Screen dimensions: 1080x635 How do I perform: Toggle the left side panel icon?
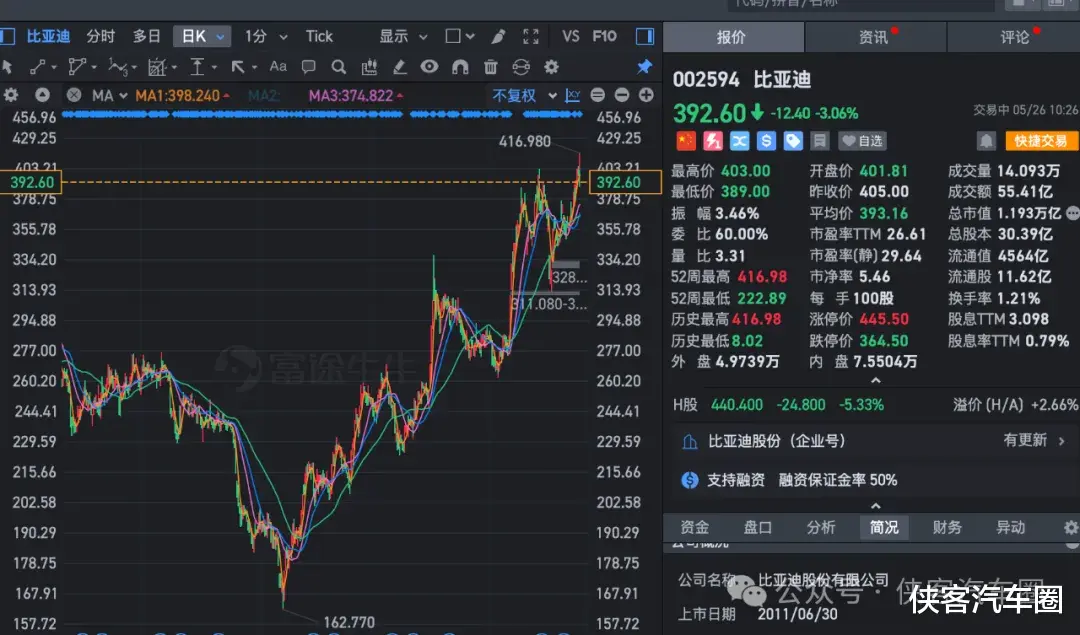8,37
